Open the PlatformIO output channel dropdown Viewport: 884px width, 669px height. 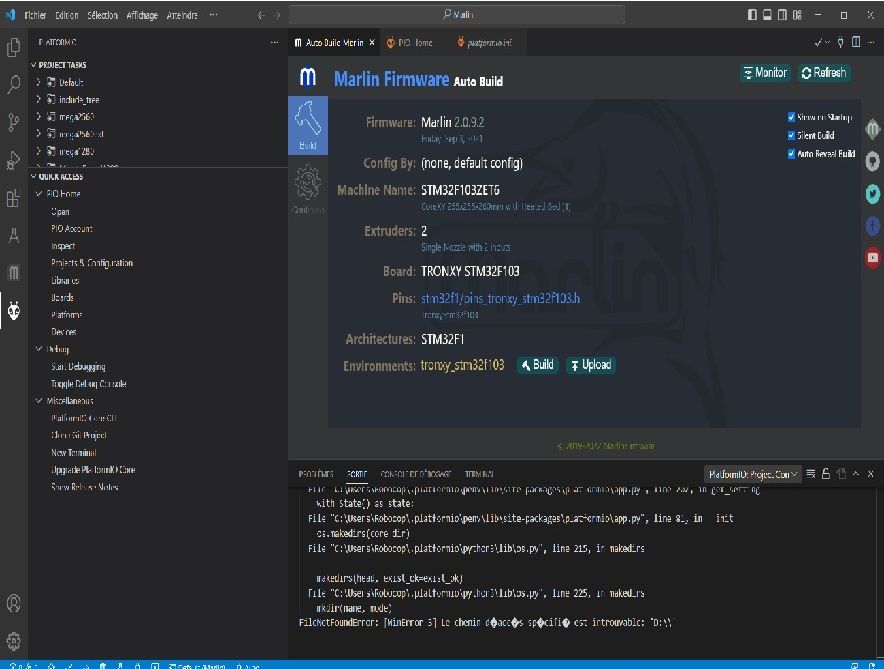click(x=753, y=475)
